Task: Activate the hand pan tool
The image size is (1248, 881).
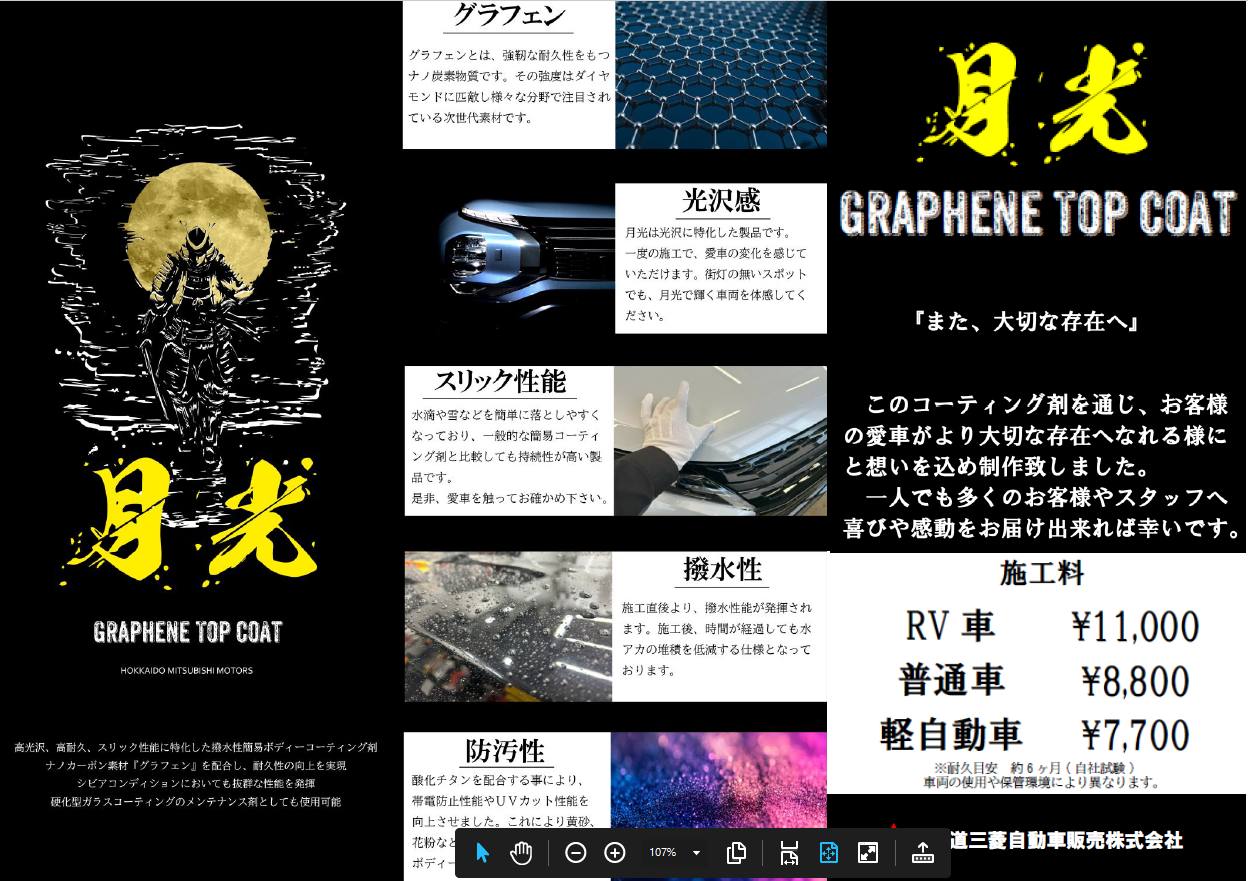Action: coord(521,853)
